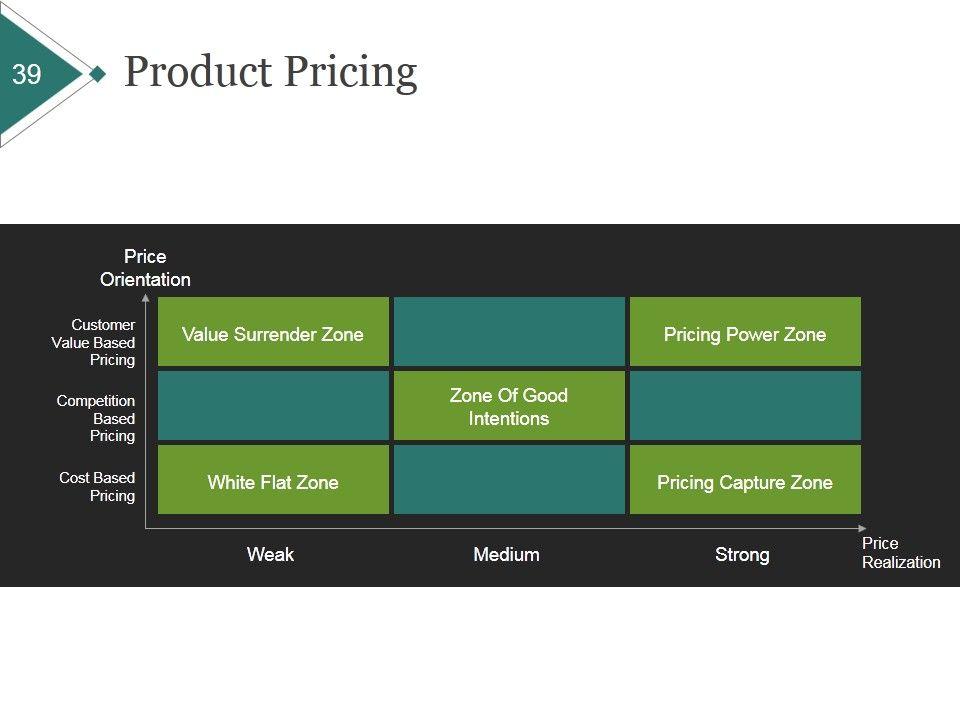The width and height of the screenshot is (960, 720).
Task: Select the Price Orientation axis label
Action: [145, 268]
